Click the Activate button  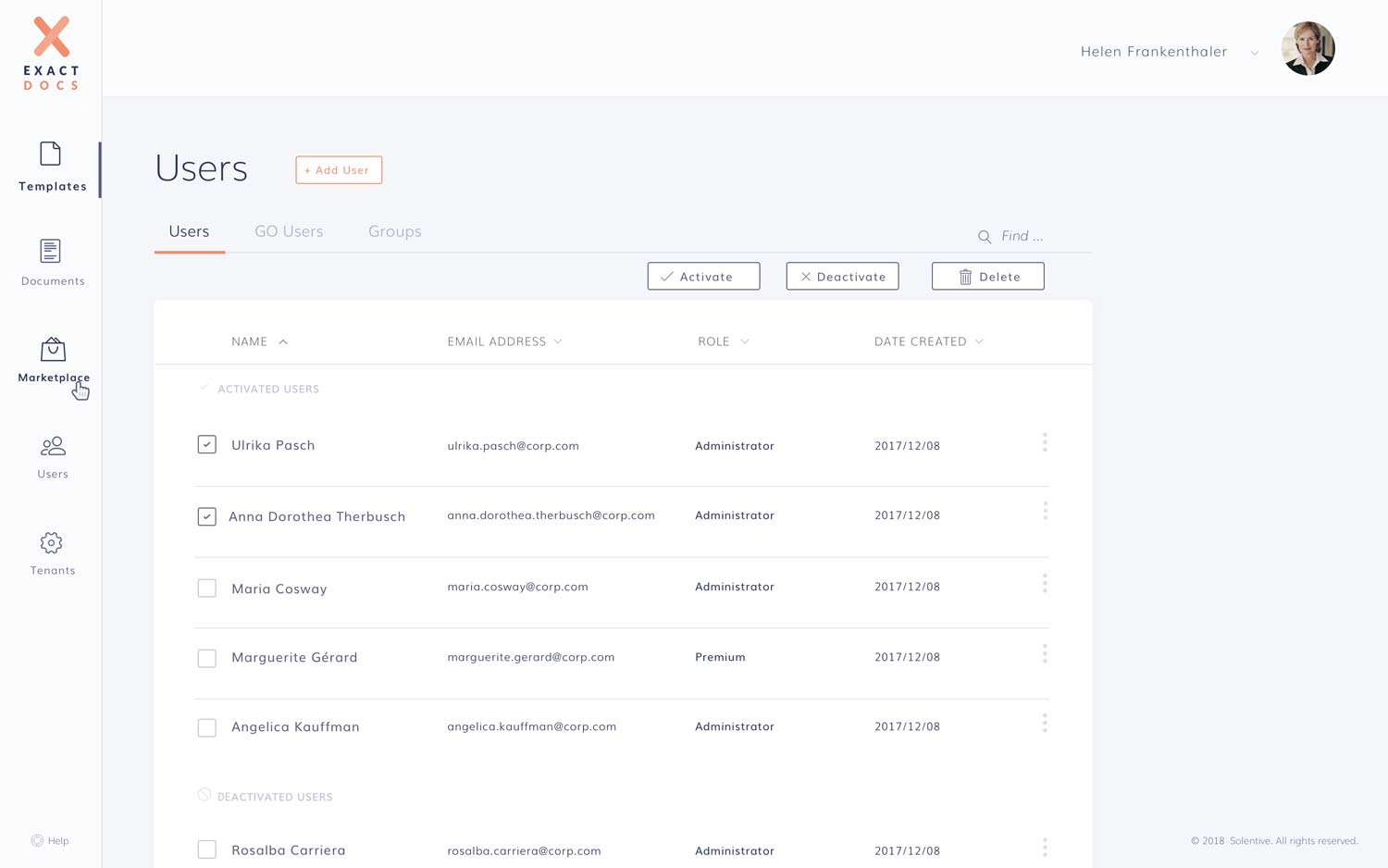[703, 276]
